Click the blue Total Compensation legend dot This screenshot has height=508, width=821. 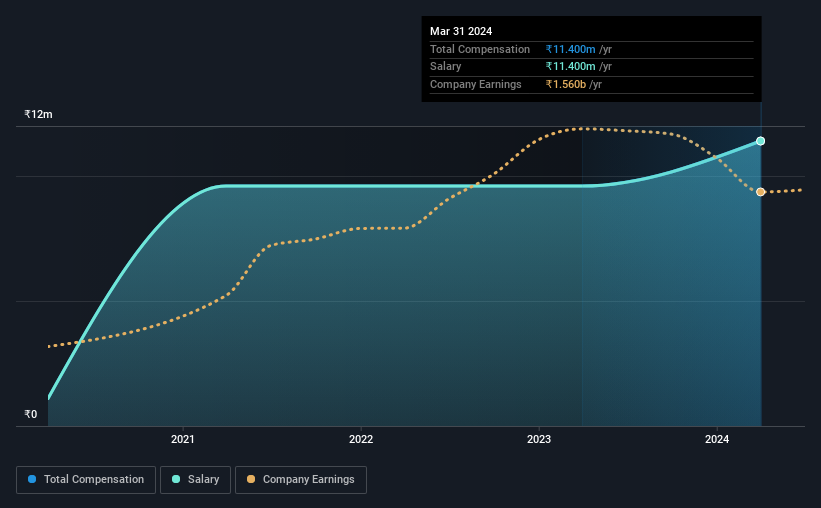click(x=32, y=479)
